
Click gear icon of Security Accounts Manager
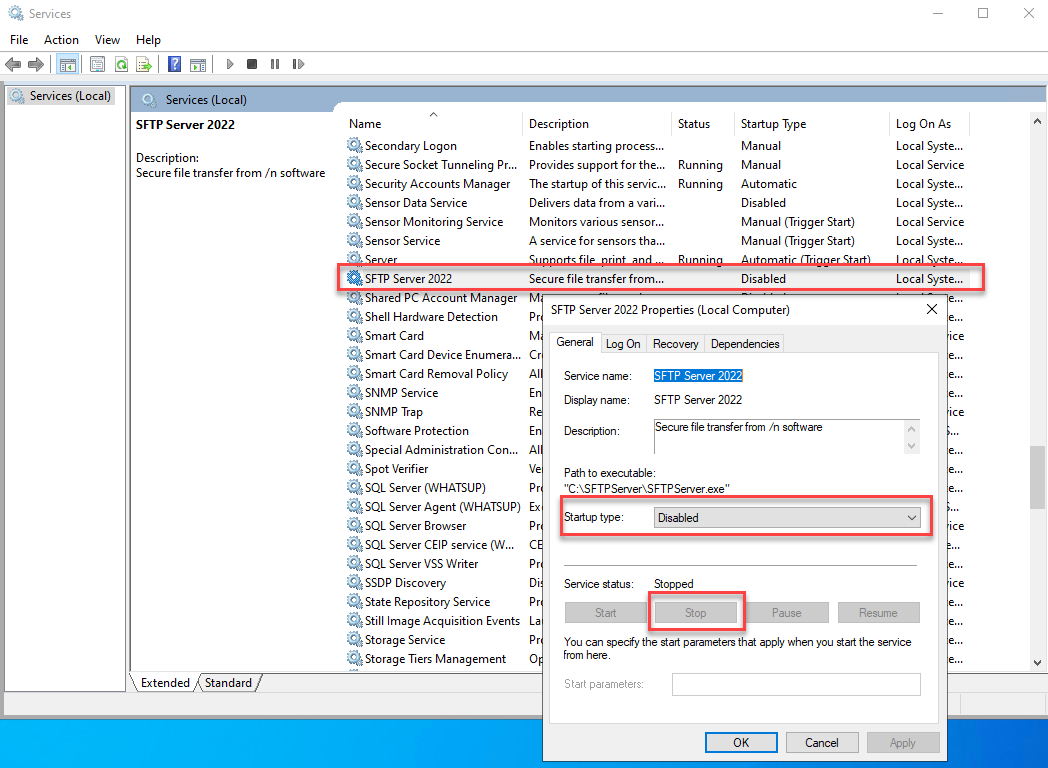(355, 183)
